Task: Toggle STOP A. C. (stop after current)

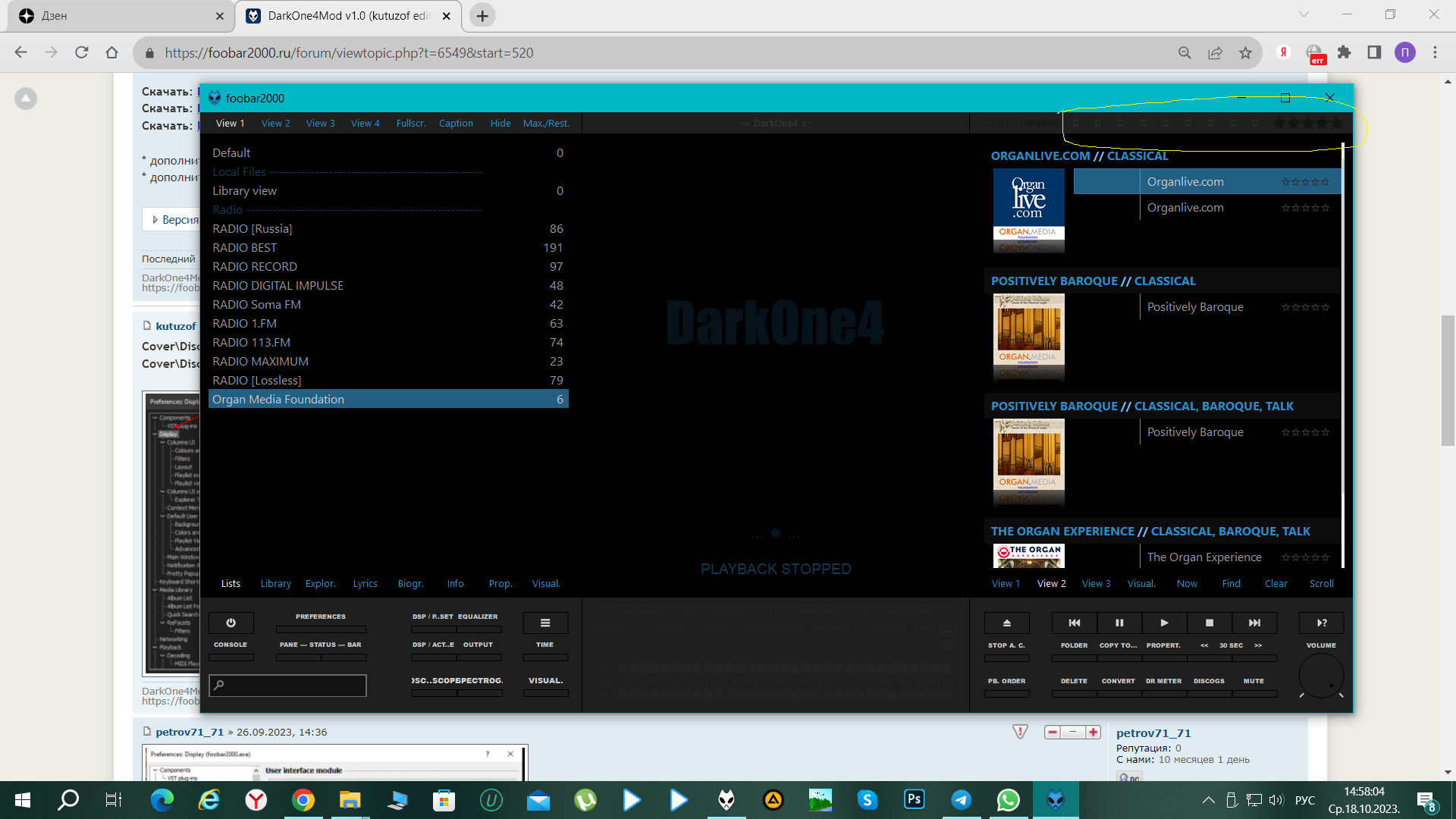Action: click(1006, 657)
